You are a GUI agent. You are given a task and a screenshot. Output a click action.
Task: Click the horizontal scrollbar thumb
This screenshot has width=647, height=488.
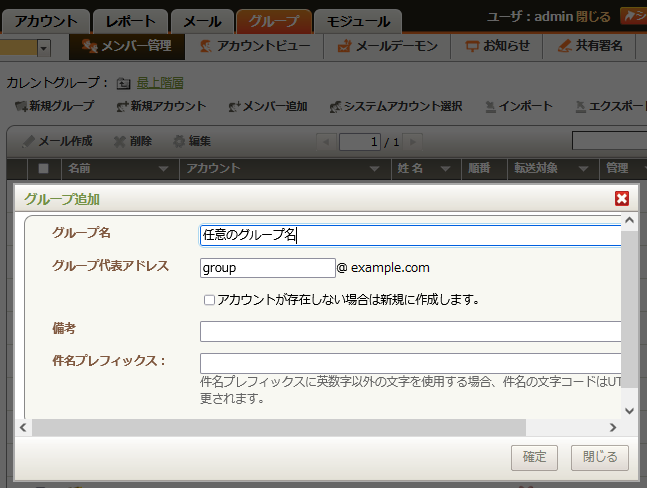click(279, 428)
